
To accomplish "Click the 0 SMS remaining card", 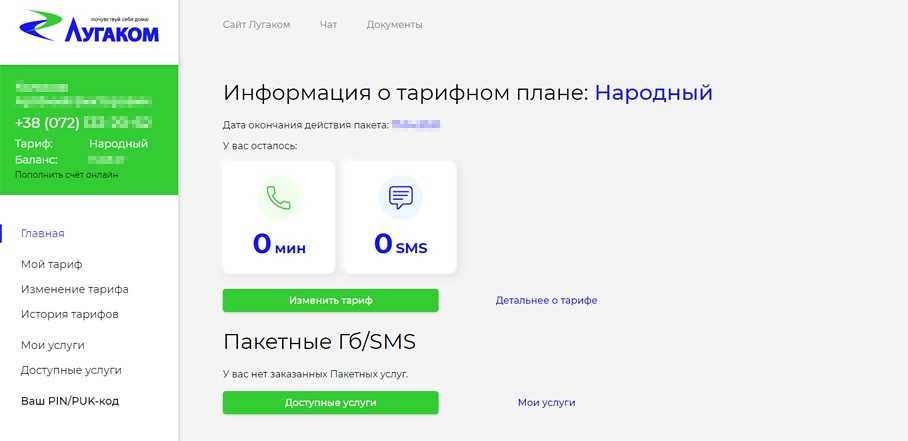I will [x=400, y=217].
